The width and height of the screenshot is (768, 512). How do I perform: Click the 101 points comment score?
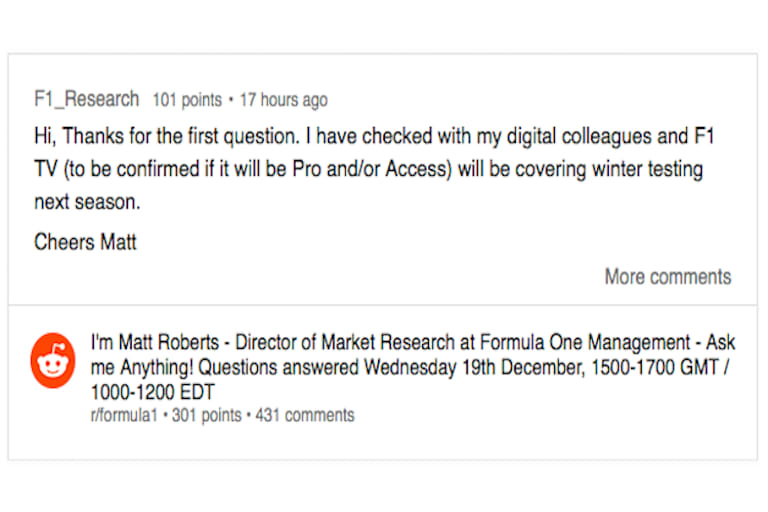coord(187,100)
